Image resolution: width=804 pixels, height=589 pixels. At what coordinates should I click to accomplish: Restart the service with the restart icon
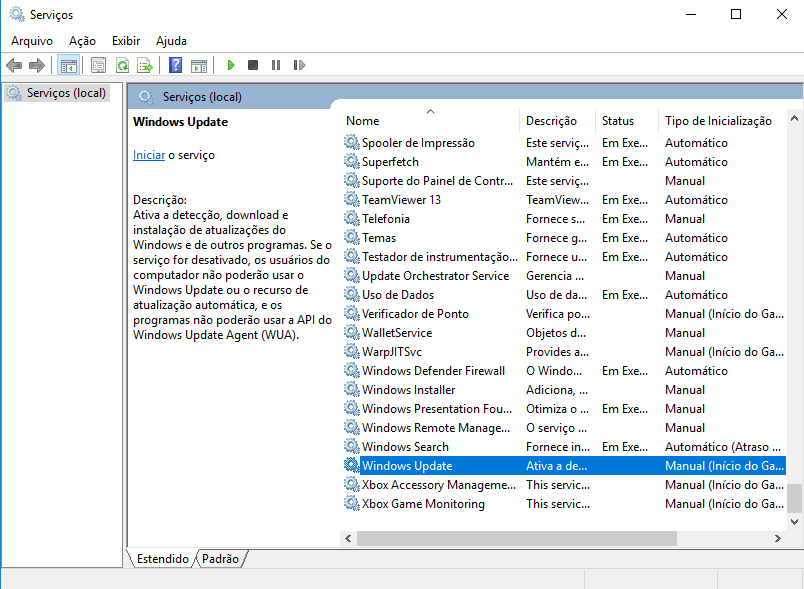[299, 65]
